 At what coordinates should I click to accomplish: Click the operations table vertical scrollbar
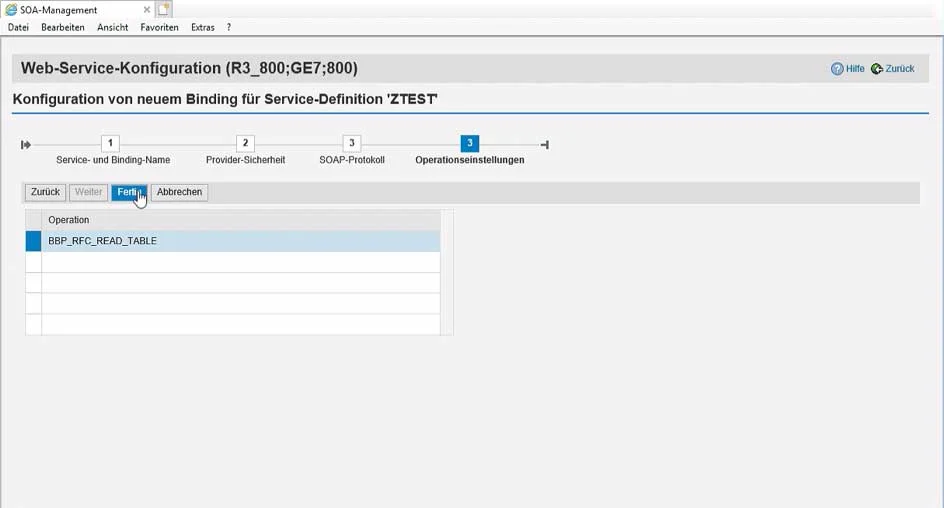(x=447, y=272)
